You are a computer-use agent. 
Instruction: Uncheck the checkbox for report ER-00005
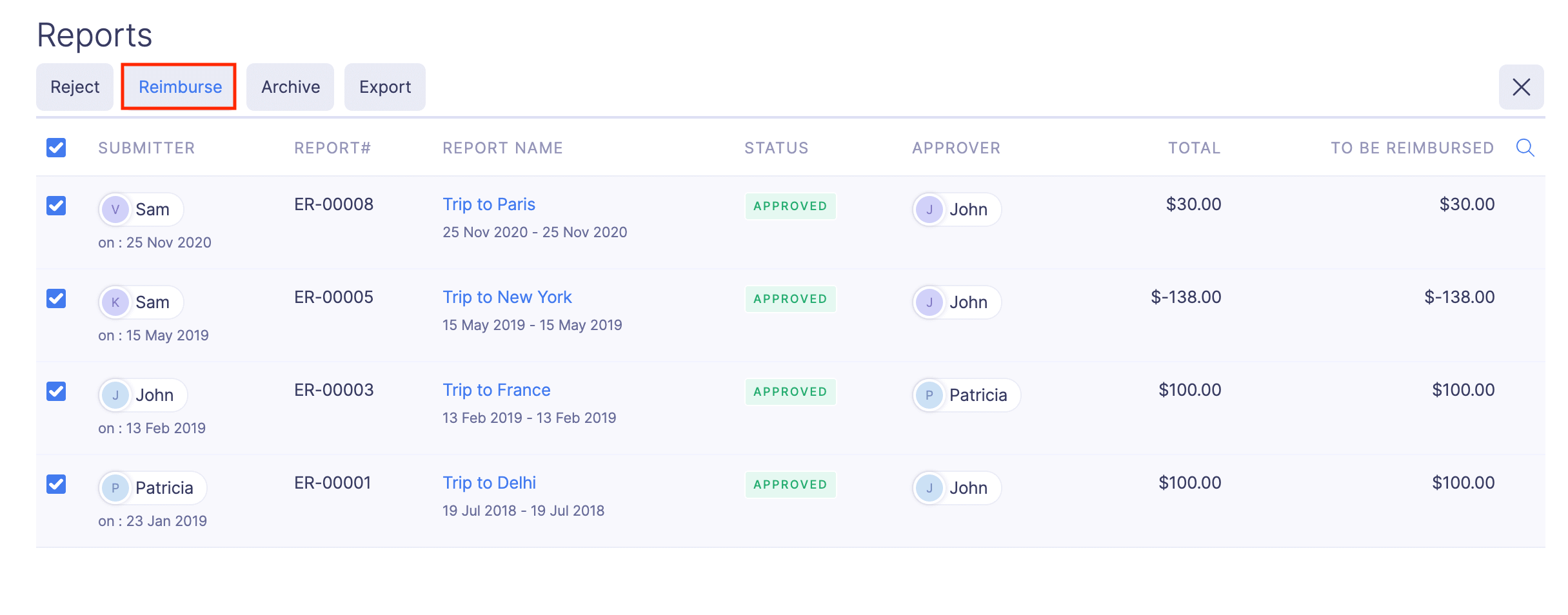(56, 298)
